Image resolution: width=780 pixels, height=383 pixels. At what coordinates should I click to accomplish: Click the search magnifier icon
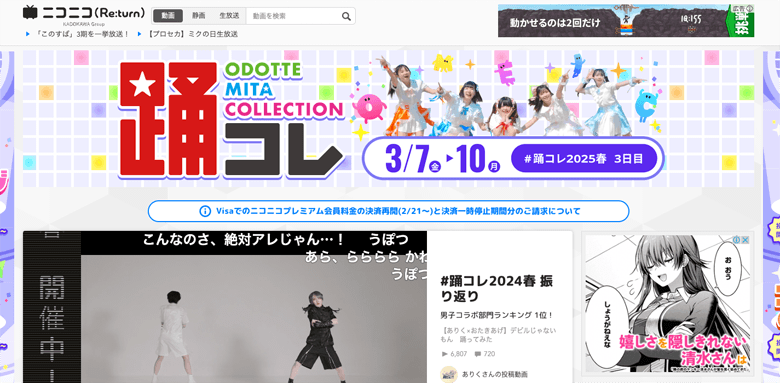[x=346, y=16]
